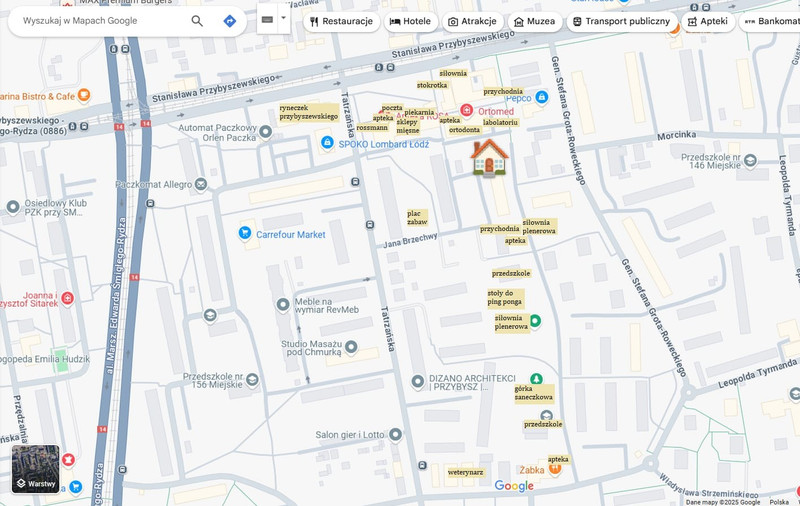Open the SPOKO Lombard Łódź pin
This screenshot has width=800, height=506.
(327, 143)
